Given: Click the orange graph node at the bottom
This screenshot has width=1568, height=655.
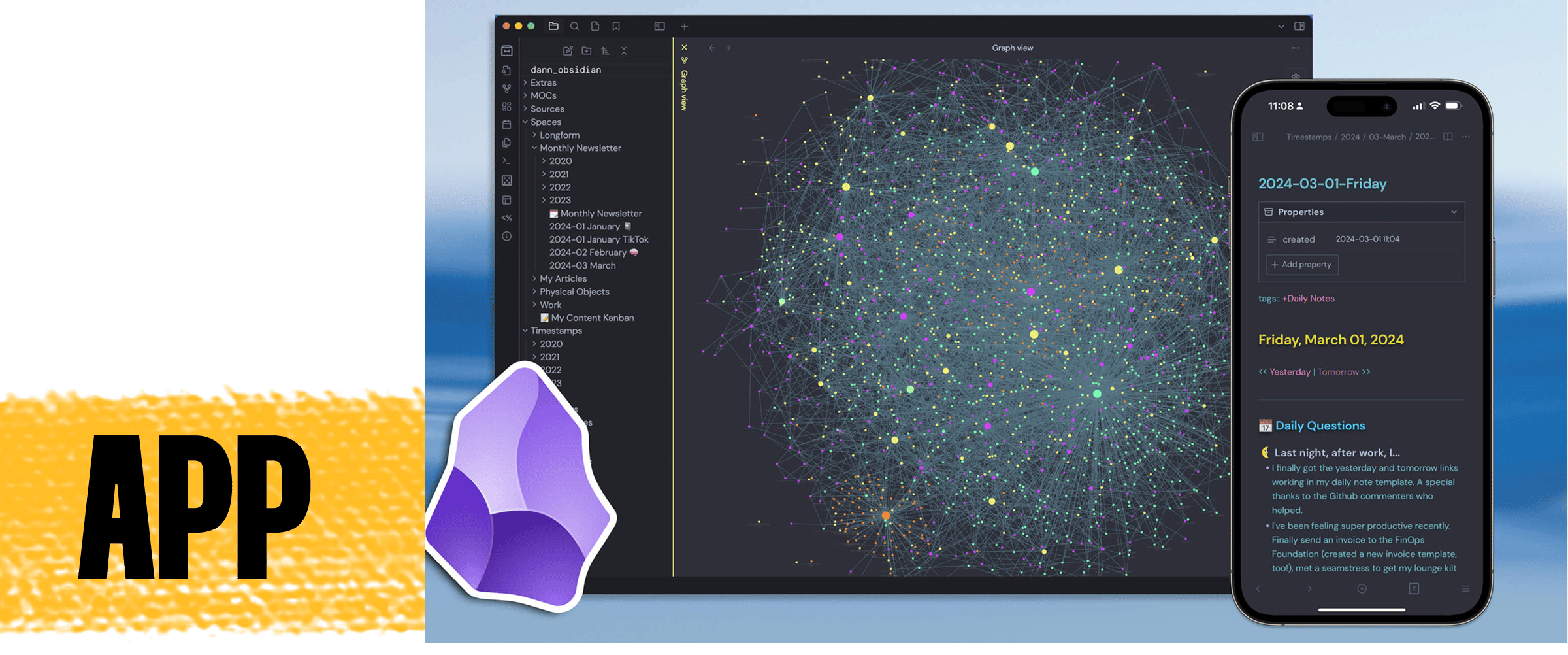Looking at the screenshot, I should (886, 516).
